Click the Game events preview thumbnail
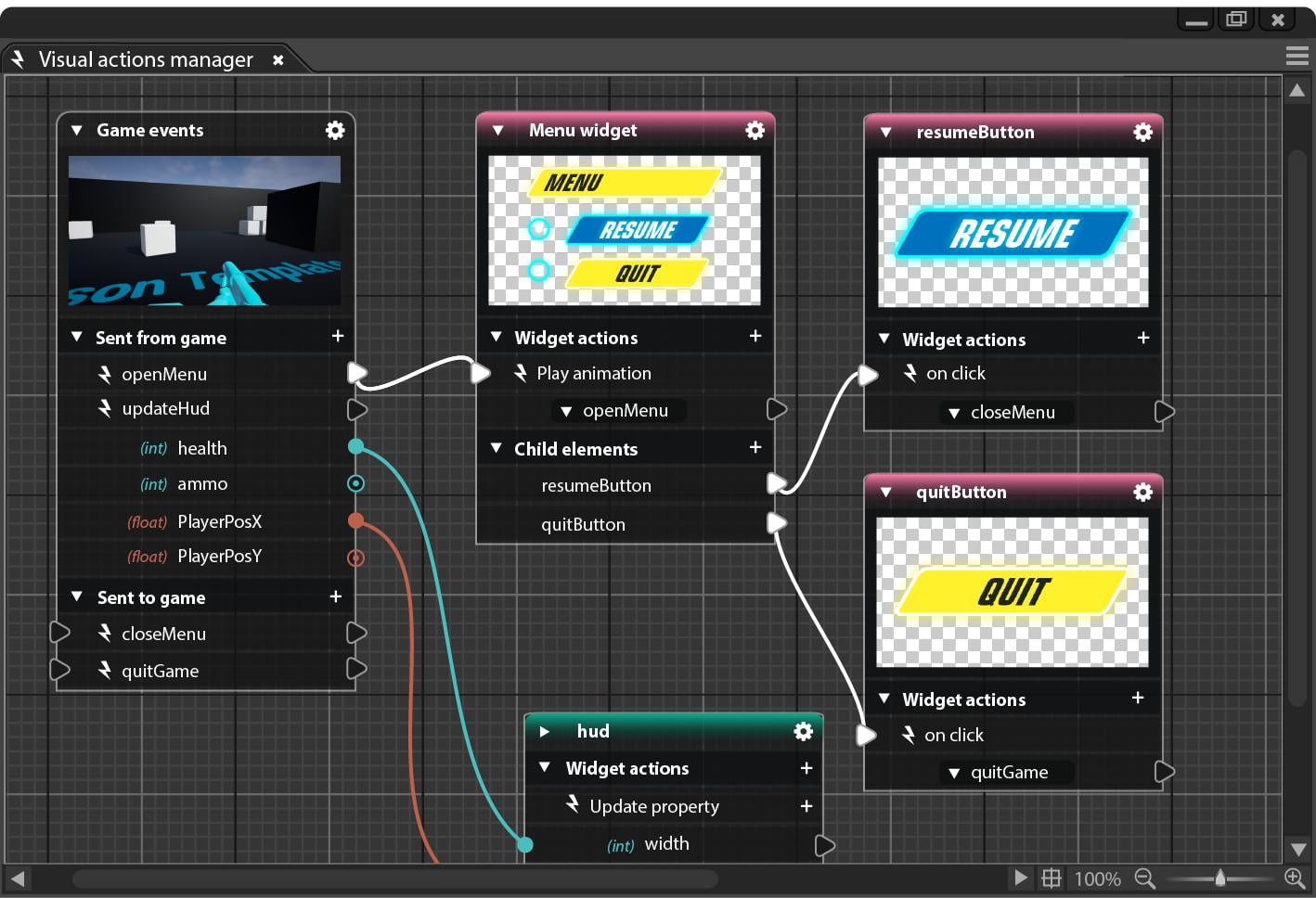 [204, 231]
